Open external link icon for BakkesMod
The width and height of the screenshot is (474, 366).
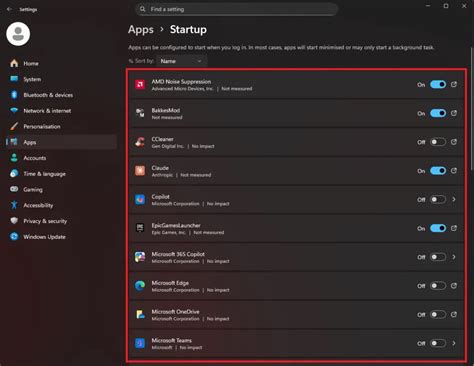[x=454, y=113]
